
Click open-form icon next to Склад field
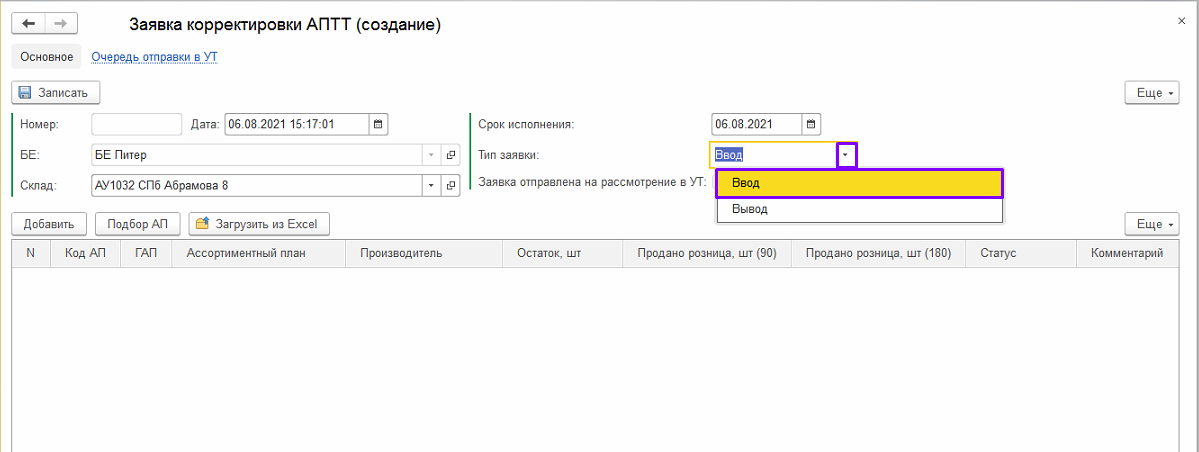[x=450, y=185]
